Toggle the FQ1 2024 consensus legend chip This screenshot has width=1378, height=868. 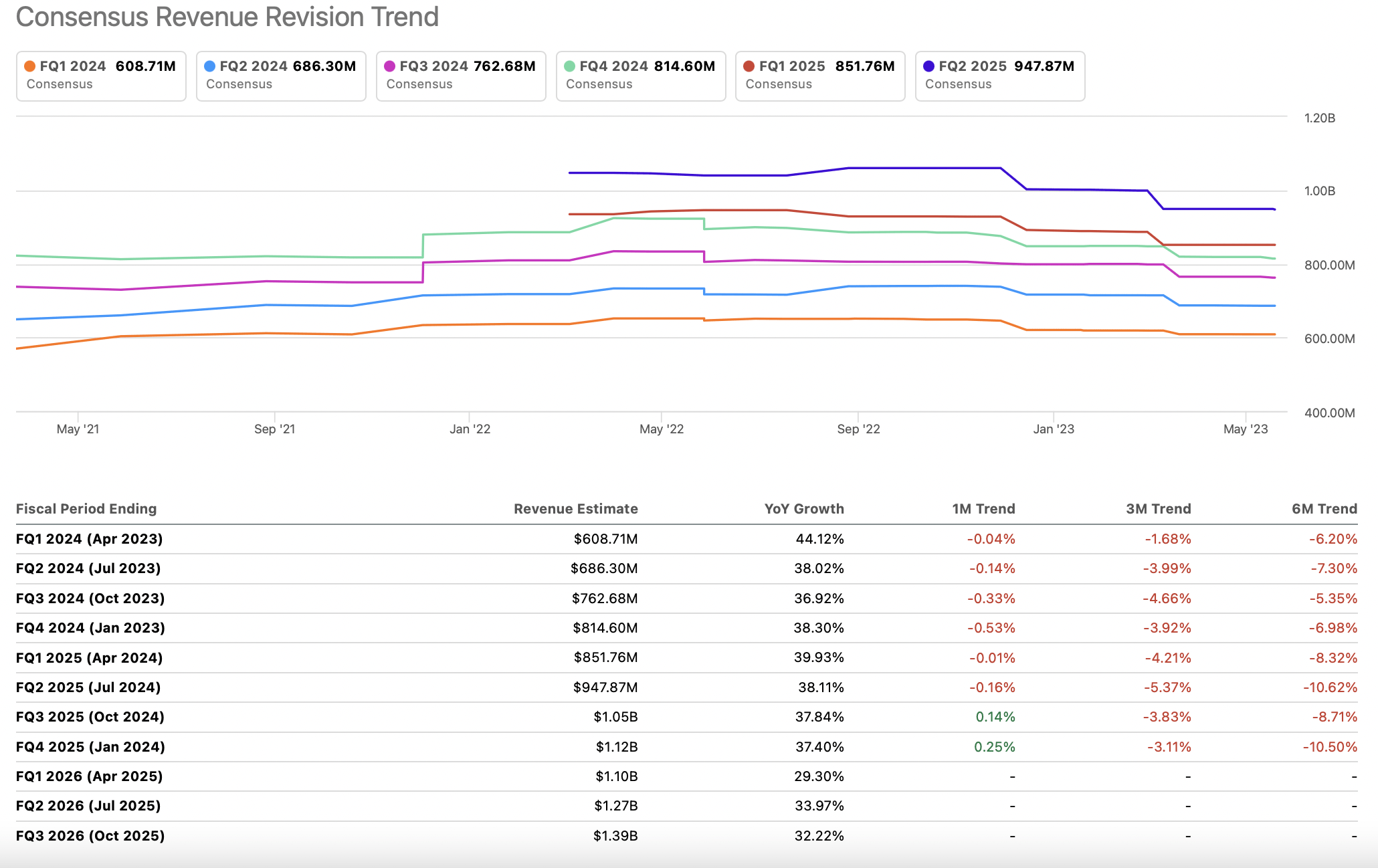tap(100, 76)
